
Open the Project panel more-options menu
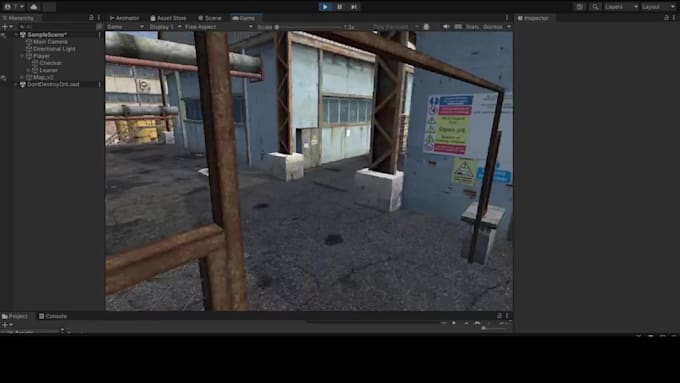(x=507, y=316)
